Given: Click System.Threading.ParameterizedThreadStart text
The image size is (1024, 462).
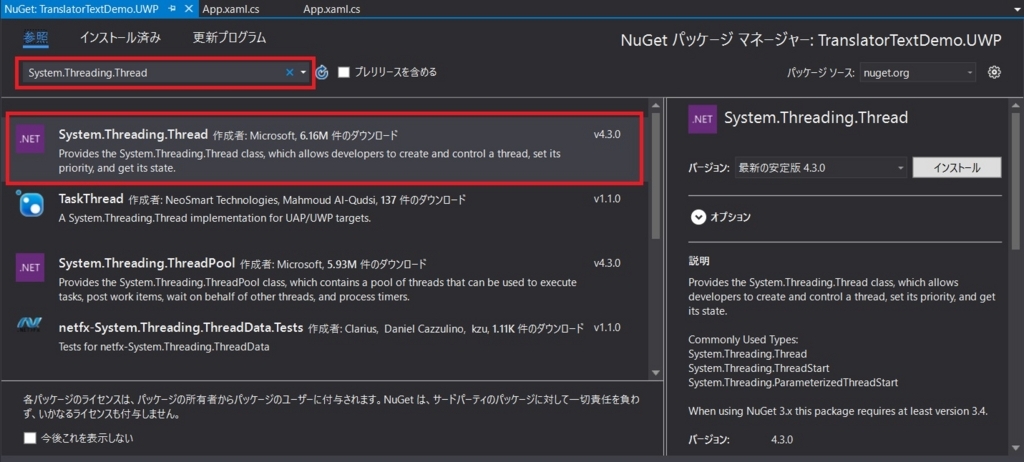Looking at the screenshot, I should tap(793, 382).
